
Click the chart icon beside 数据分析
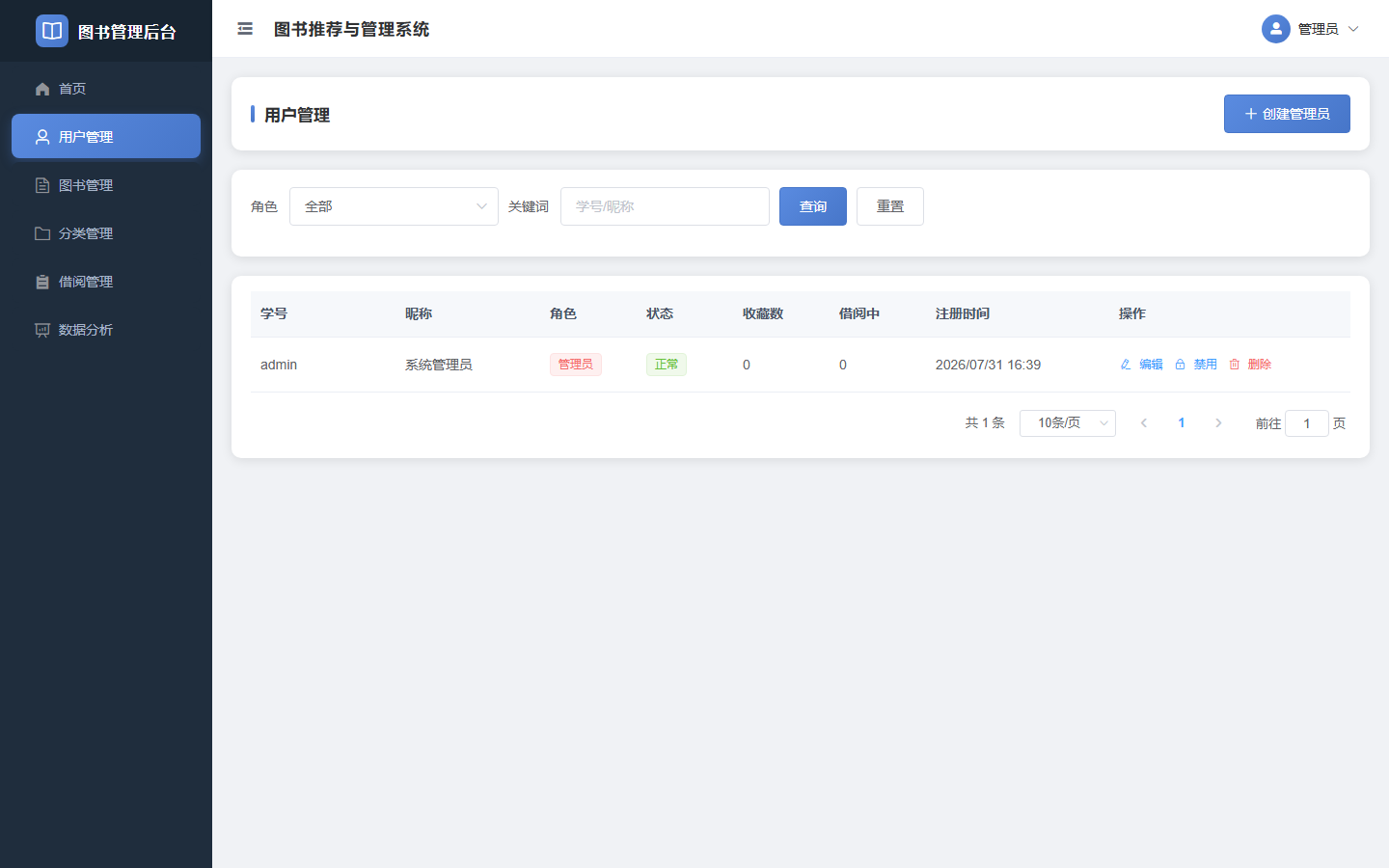click(x=42, y=330)
